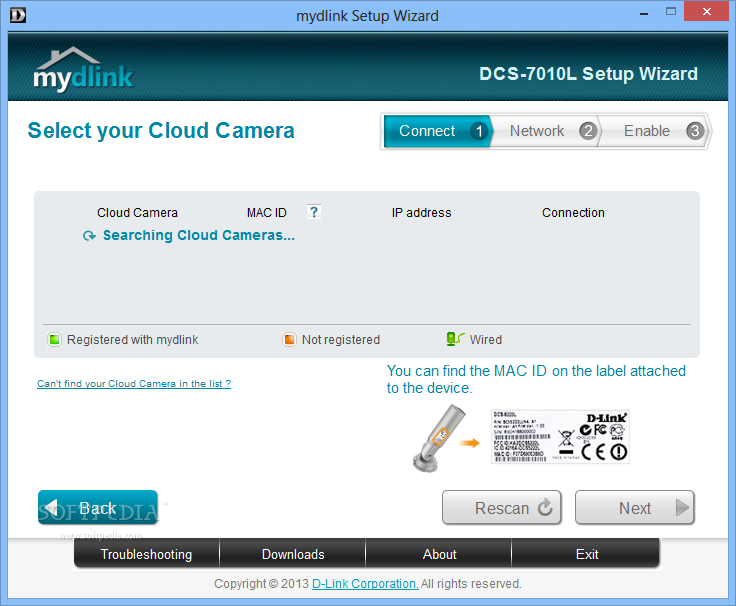Click the MAC ID column header
The image size is (736, 606).
(x=267, y=213)
